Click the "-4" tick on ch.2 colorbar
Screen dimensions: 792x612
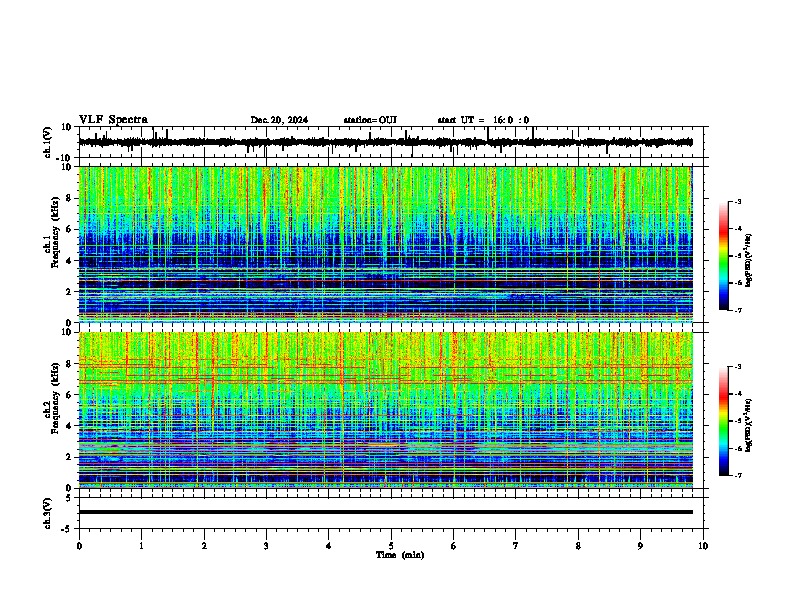pyautogui.click(x=738, y=394)
